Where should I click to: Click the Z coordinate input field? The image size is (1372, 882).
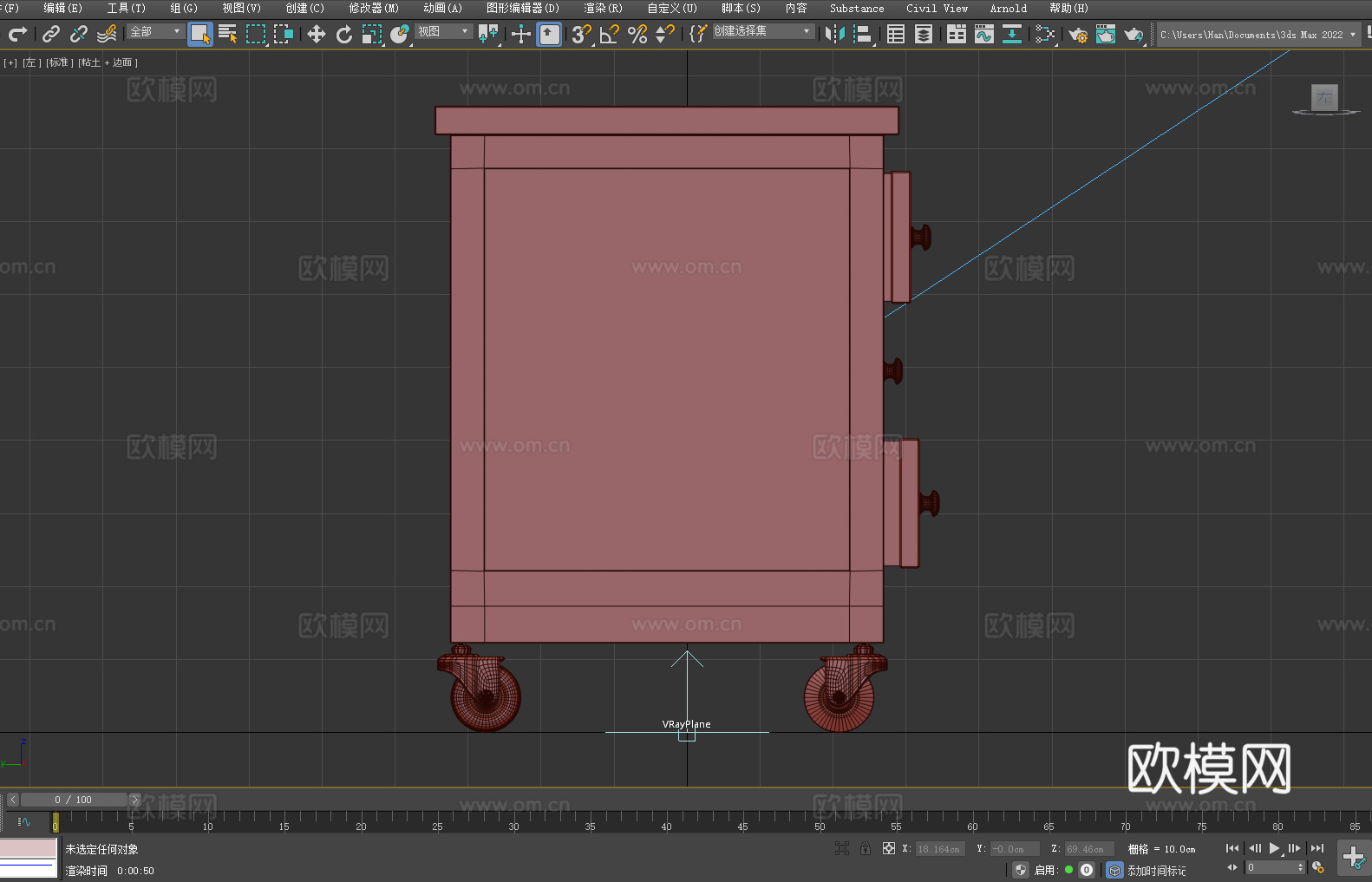[1089, 849]
